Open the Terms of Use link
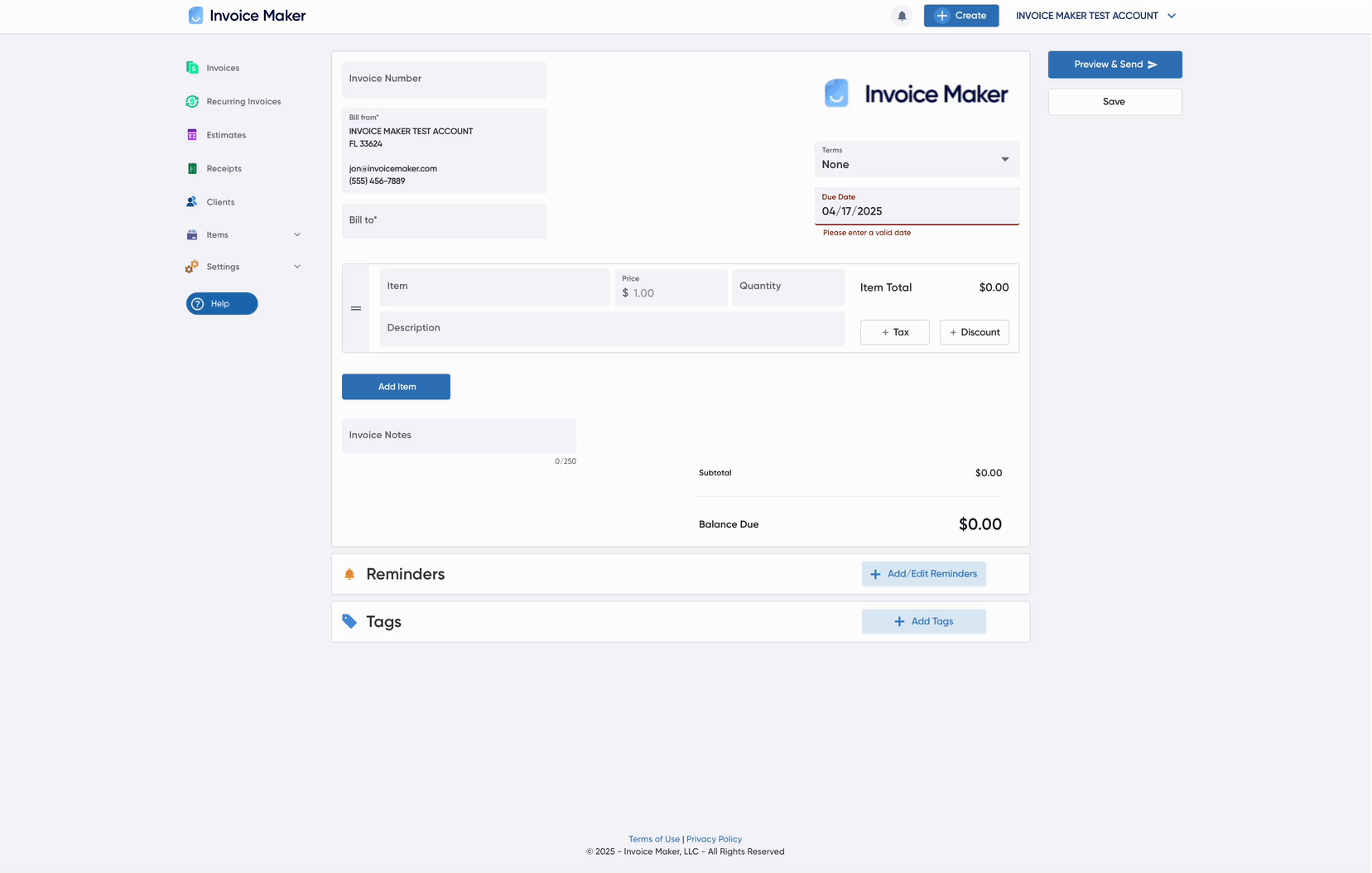 (654, 839)
